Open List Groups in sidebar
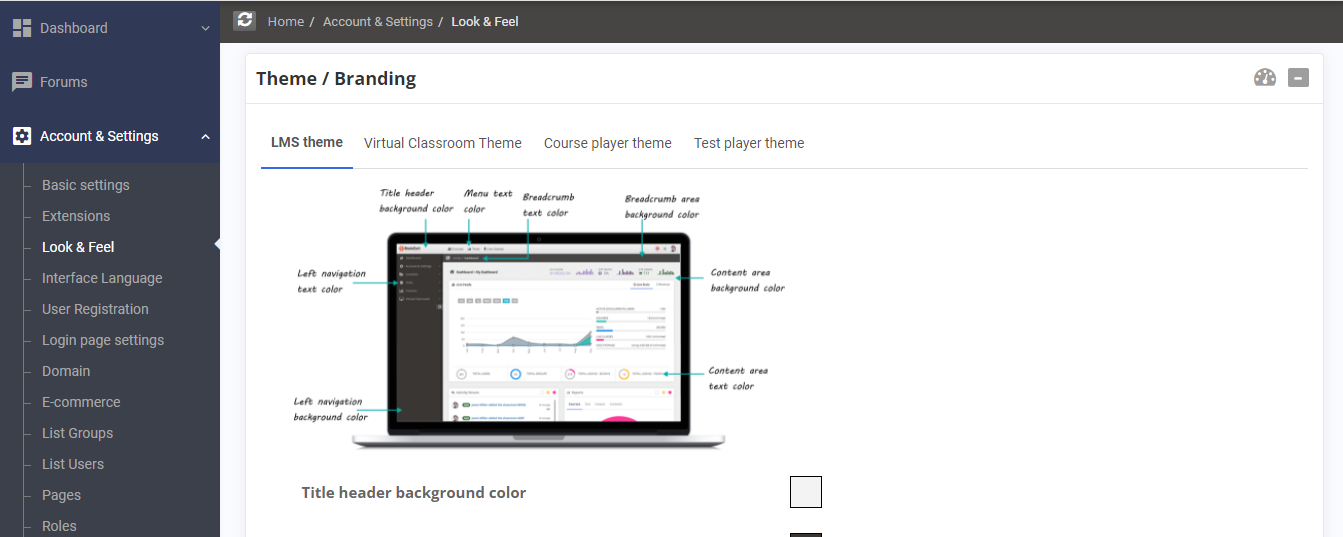 click(x=77, y=433)
